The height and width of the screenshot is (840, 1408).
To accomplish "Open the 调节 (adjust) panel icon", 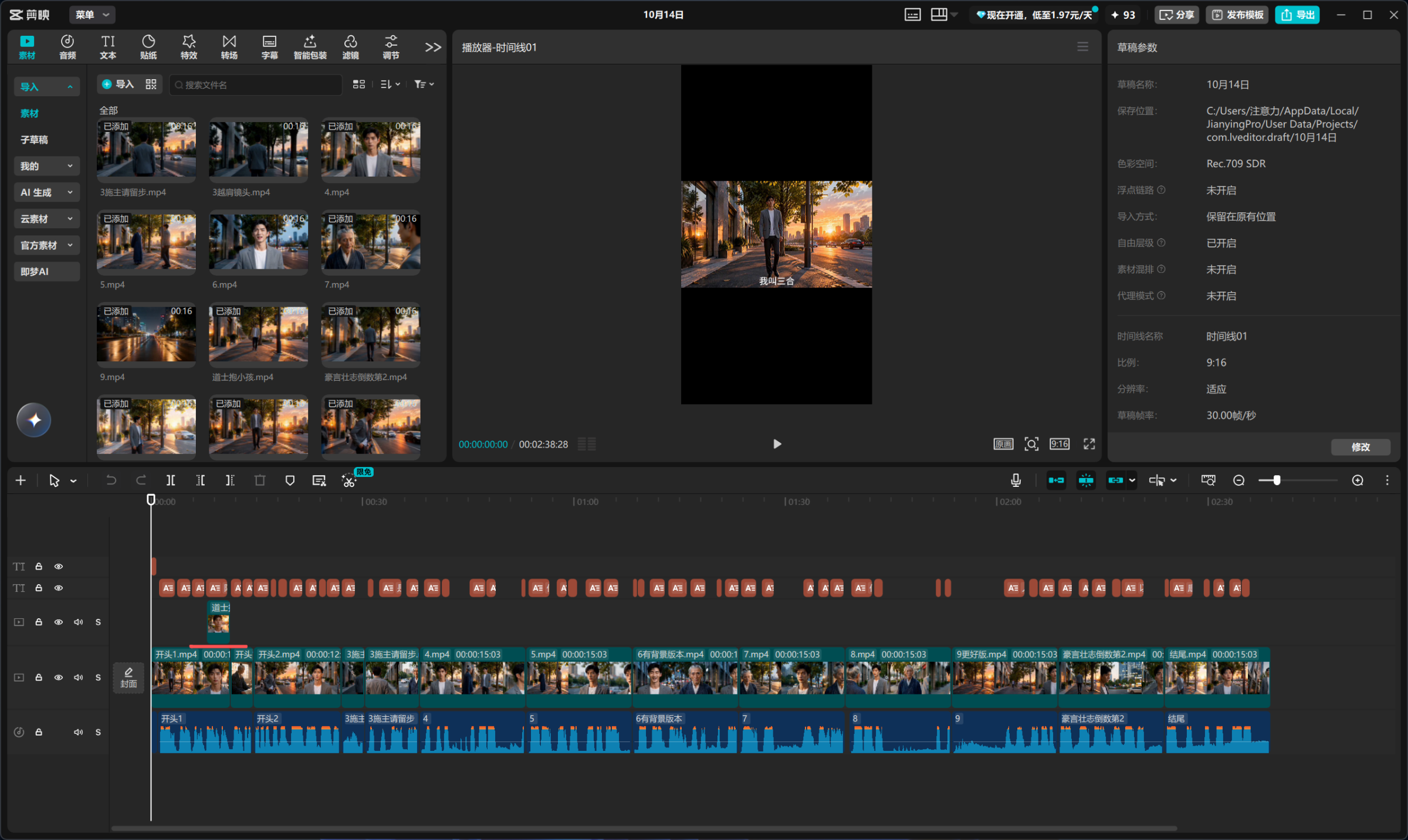I will [x=391, y=47].
